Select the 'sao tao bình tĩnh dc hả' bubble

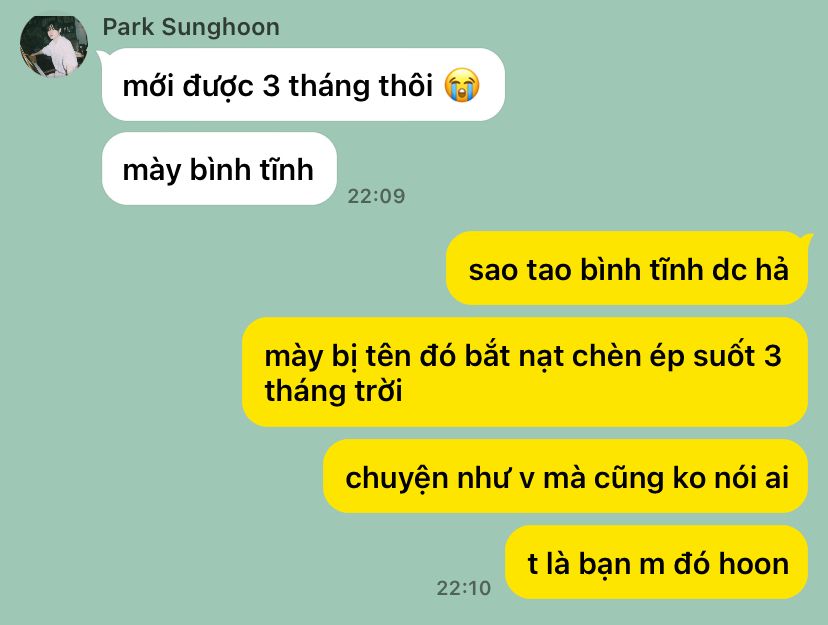tap(627, 269)
